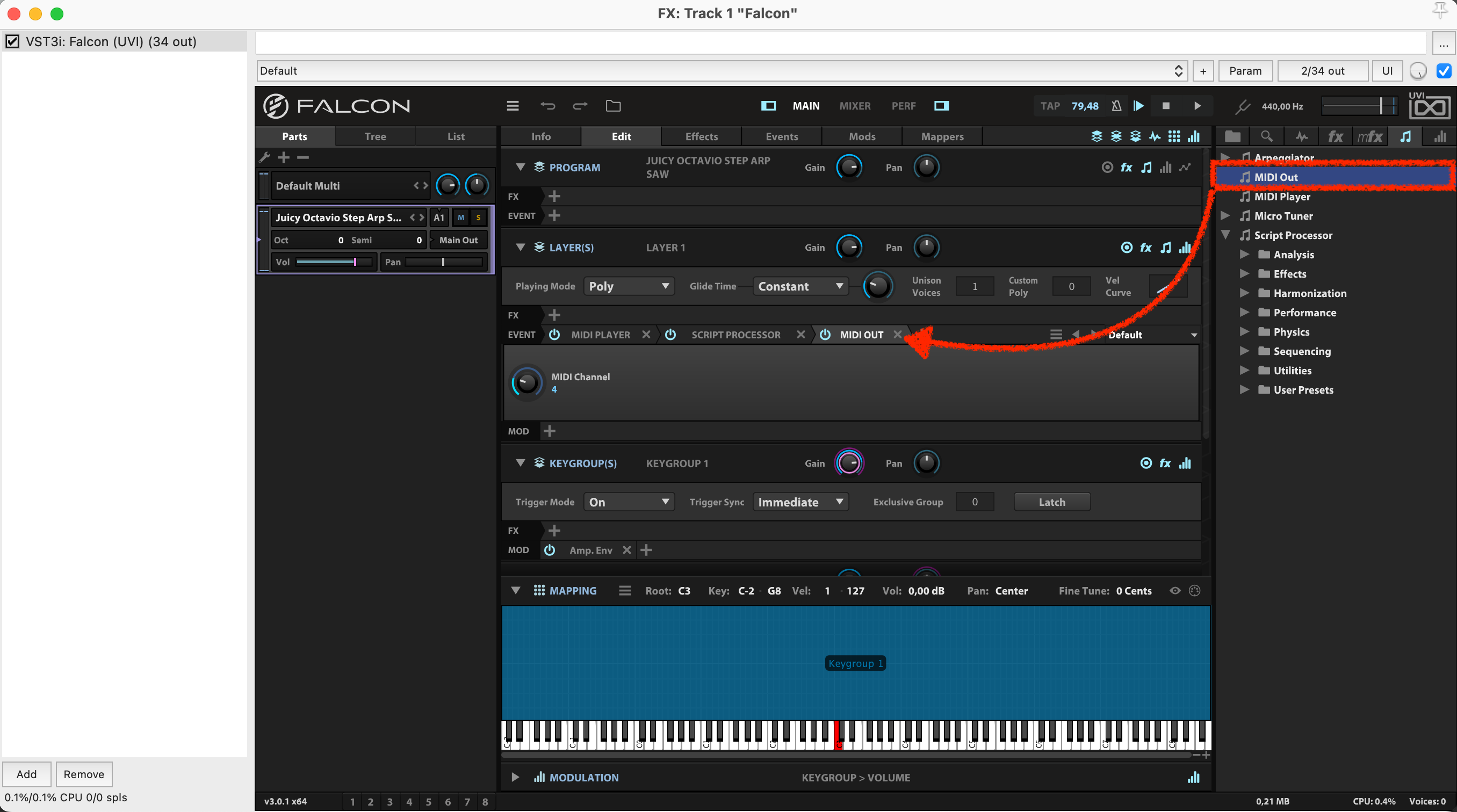Screen dimensions: 1457x812
Task: Open the Trigger Mode On dropdown
Action: tap(629, 502)
